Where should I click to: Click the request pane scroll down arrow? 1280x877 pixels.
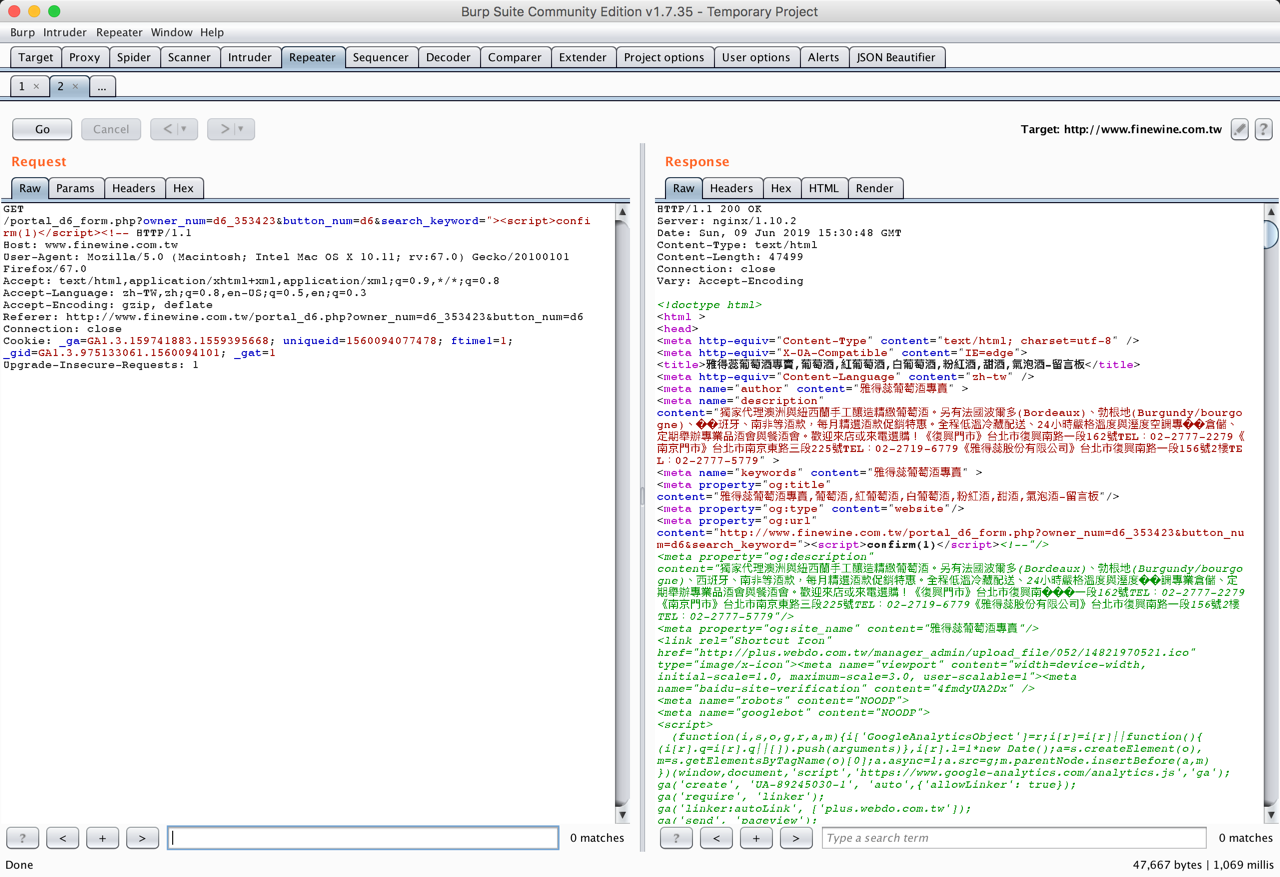(622, 814)
